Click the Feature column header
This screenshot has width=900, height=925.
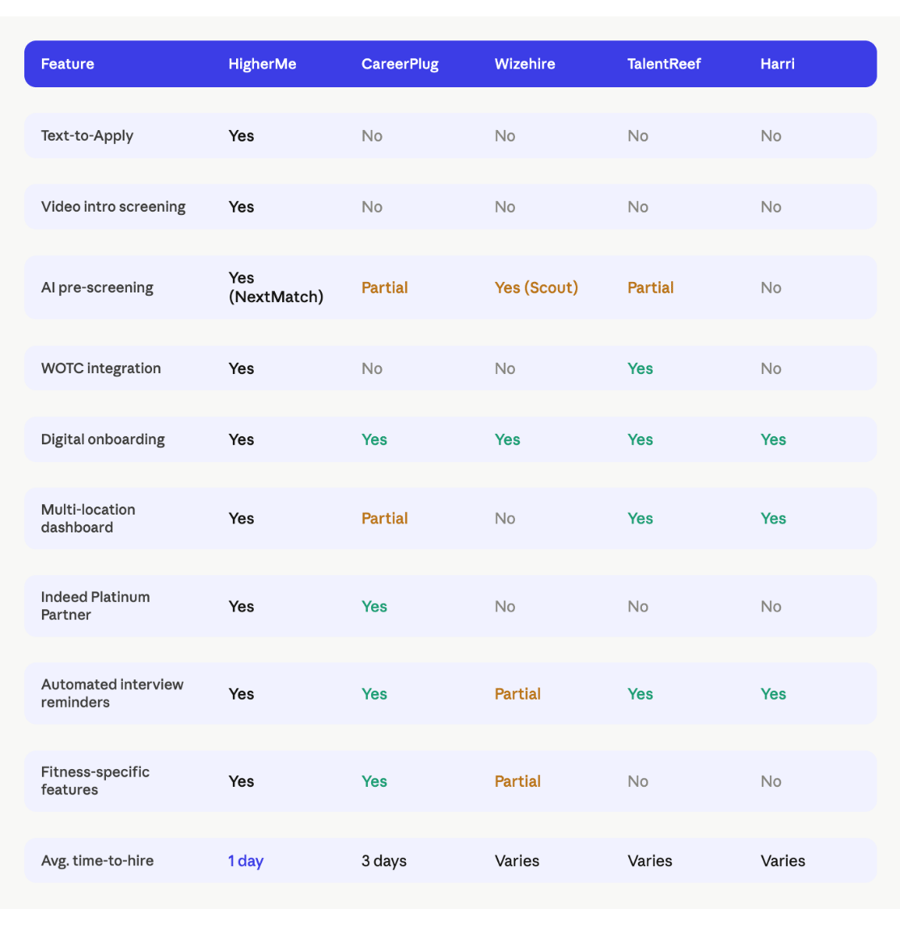(x=67, y=64)
